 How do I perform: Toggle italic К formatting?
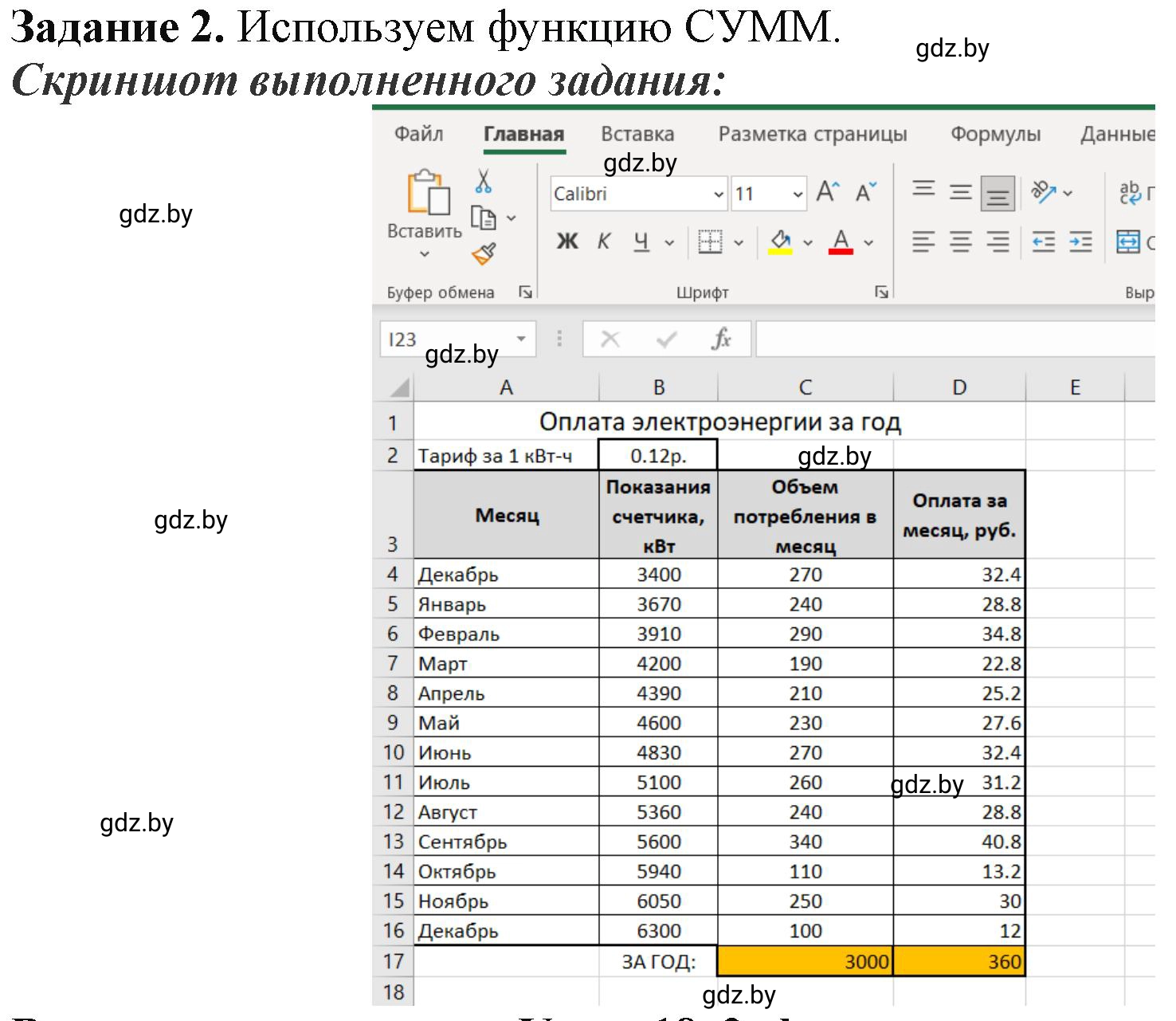603,242
